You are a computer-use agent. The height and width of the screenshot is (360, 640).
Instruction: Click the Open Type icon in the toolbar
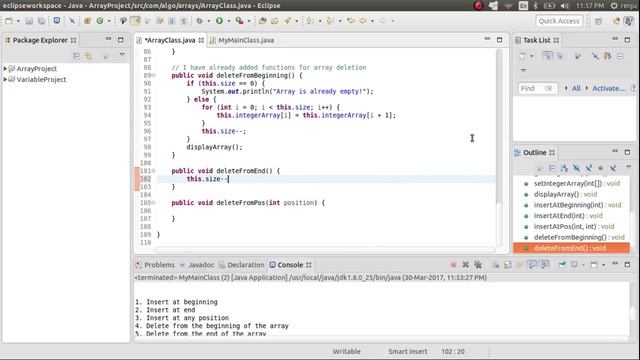tap(262, 21)
